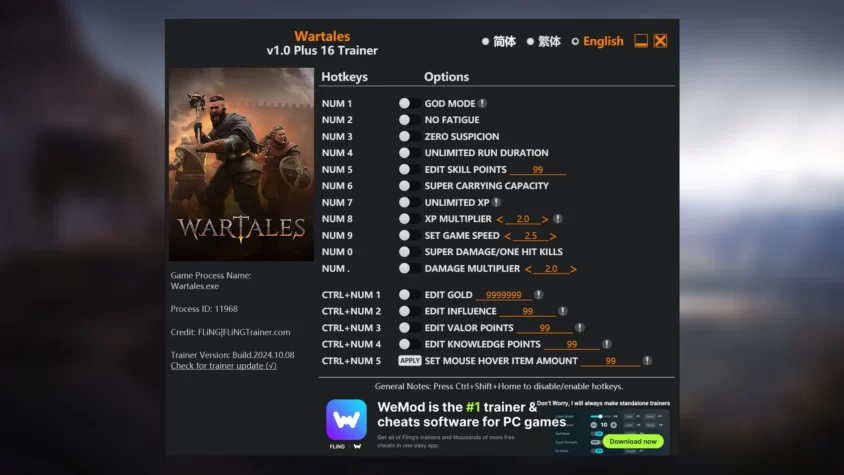Open Check for trainer update link

tap(223, 366)
